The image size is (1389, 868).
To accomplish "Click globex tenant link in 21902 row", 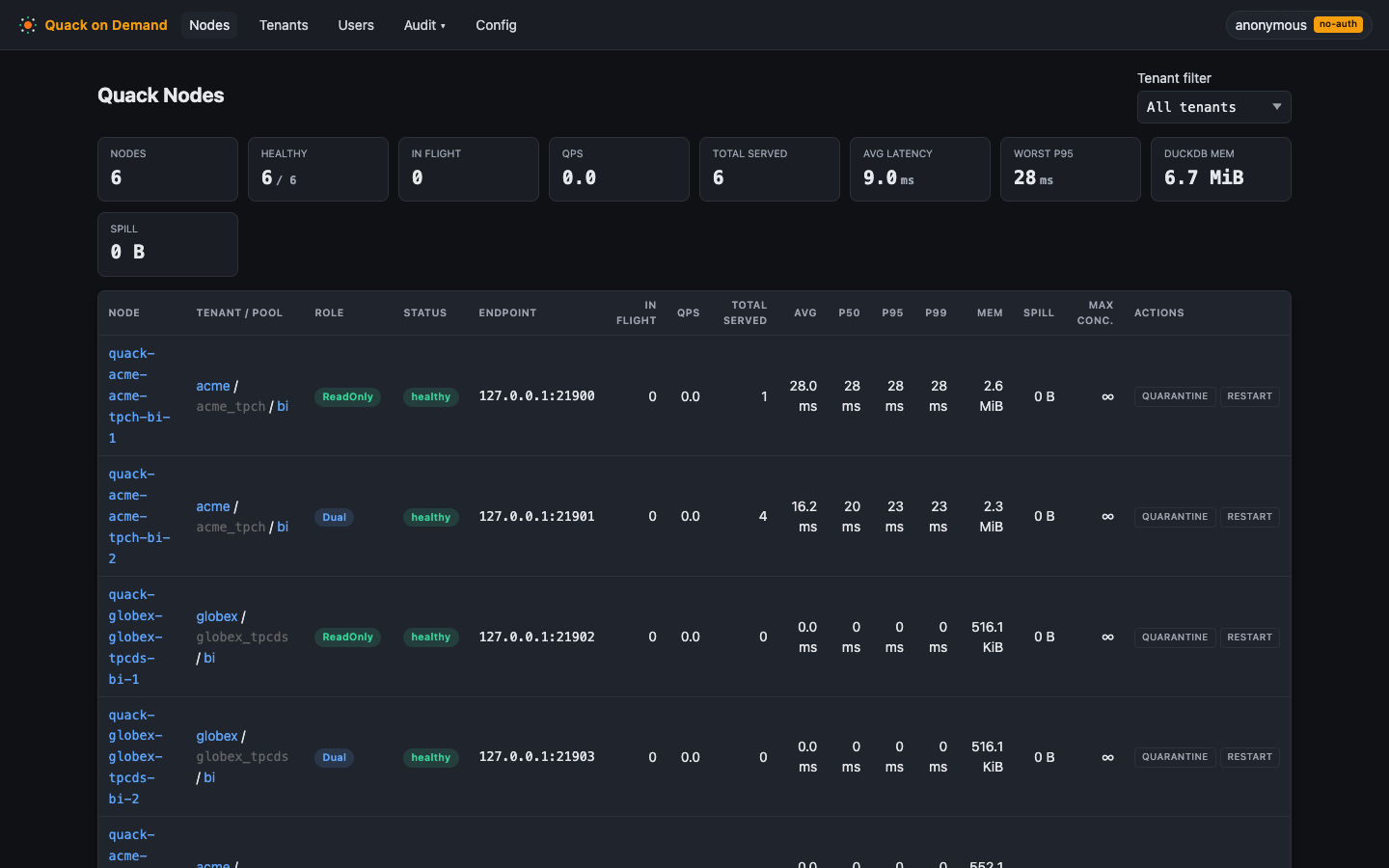I will coord(217,616).
